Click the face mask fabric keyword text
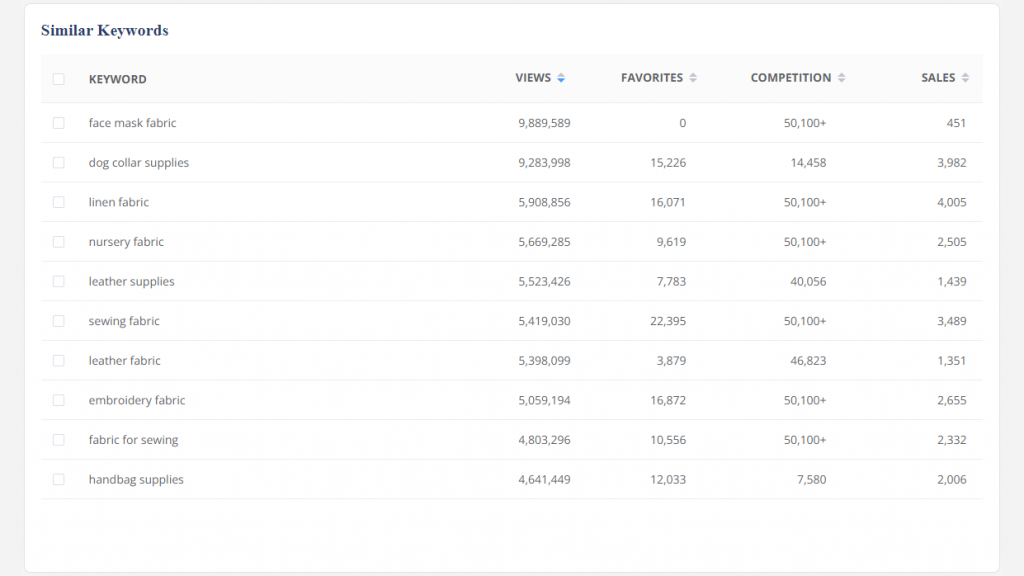The image size is (1024, 576). (x=132, y=123)
